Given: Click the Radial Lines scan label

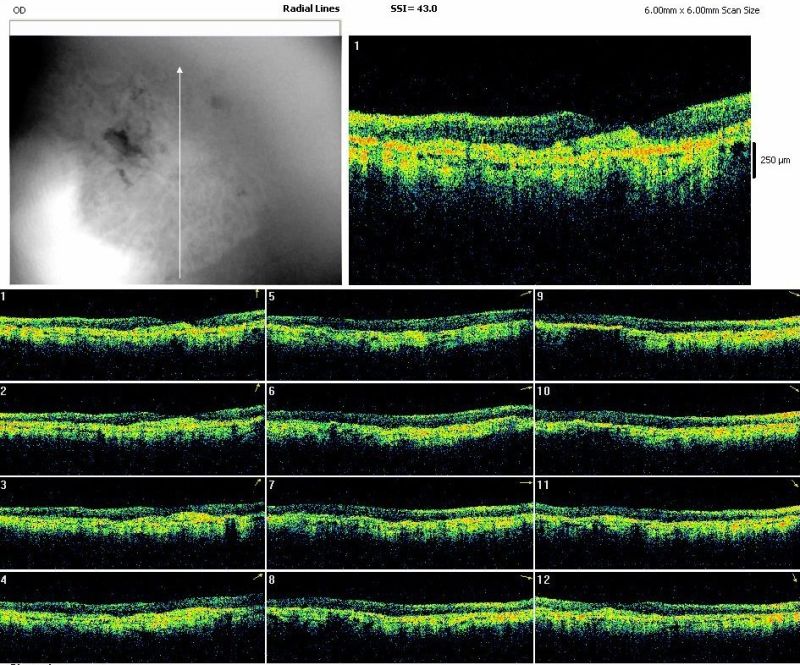Looking at the screenshot, I should [311, 8].
